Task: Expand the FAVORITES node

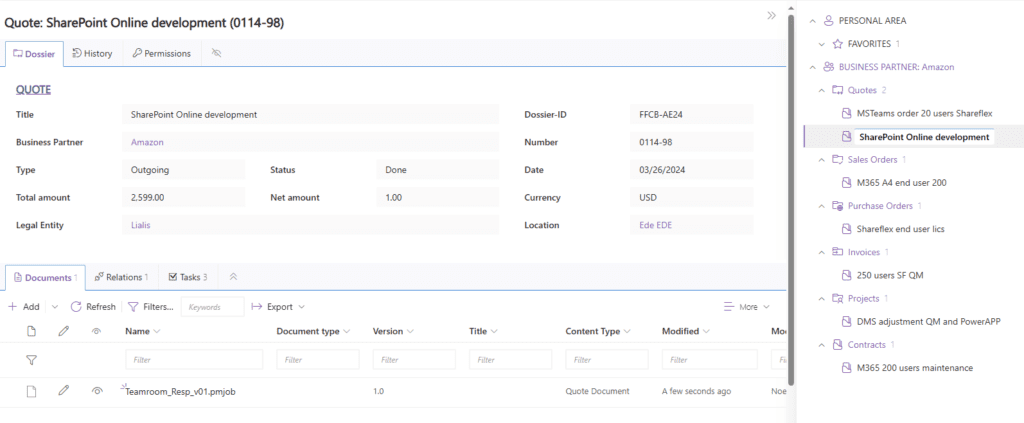Action: pos(822,44)
